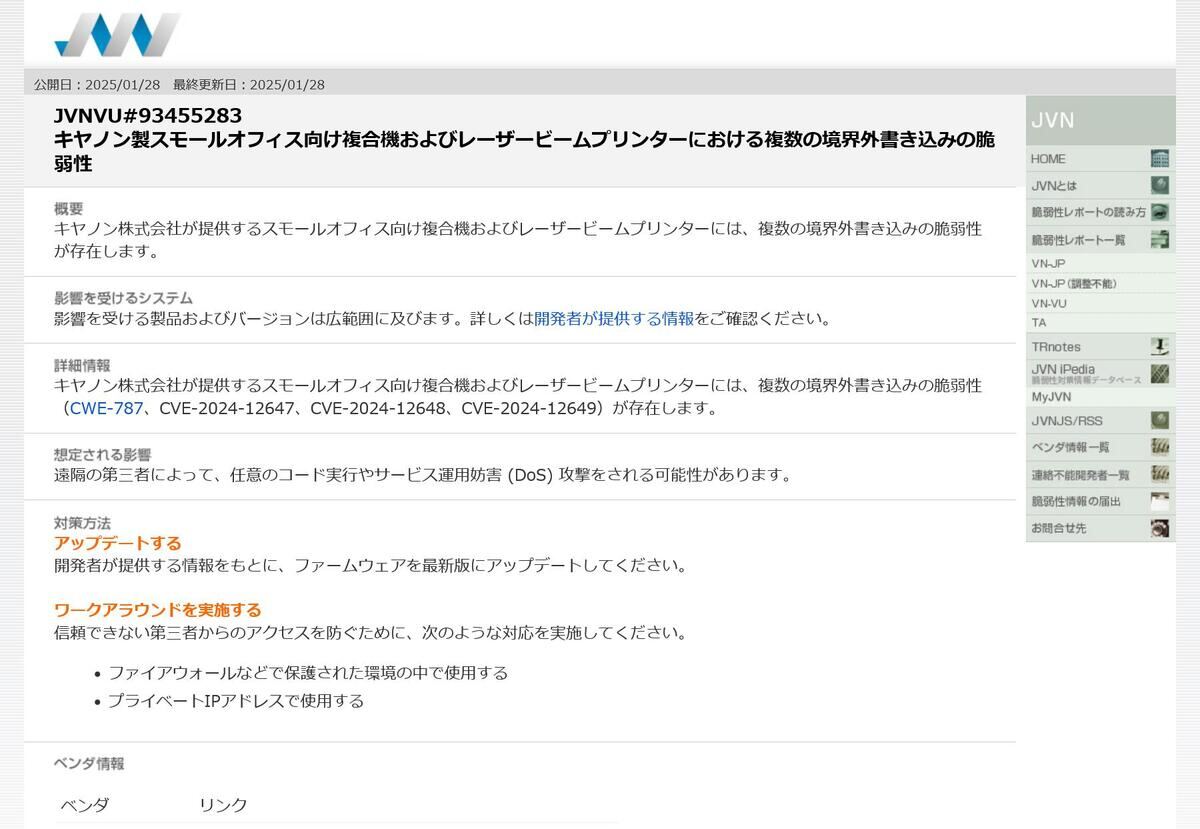Click the キヤノン製スモールオフィス advisory title
This screenshot has height=829, width=1200.
(x=524, y=151)
